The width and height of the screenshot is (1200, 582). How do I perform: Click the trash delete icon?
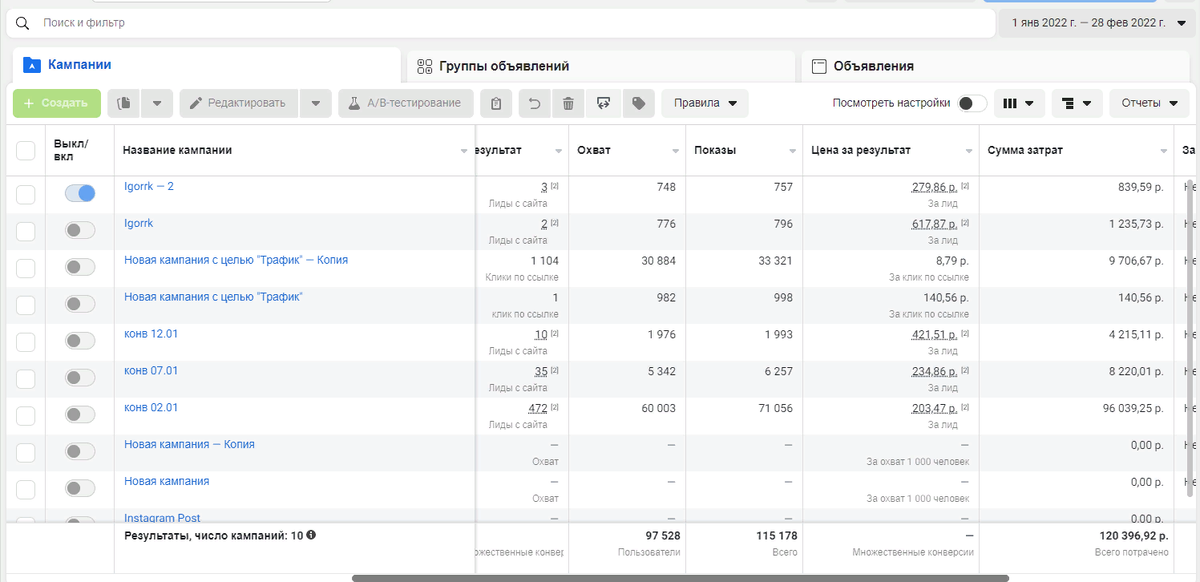coord(568,103)
